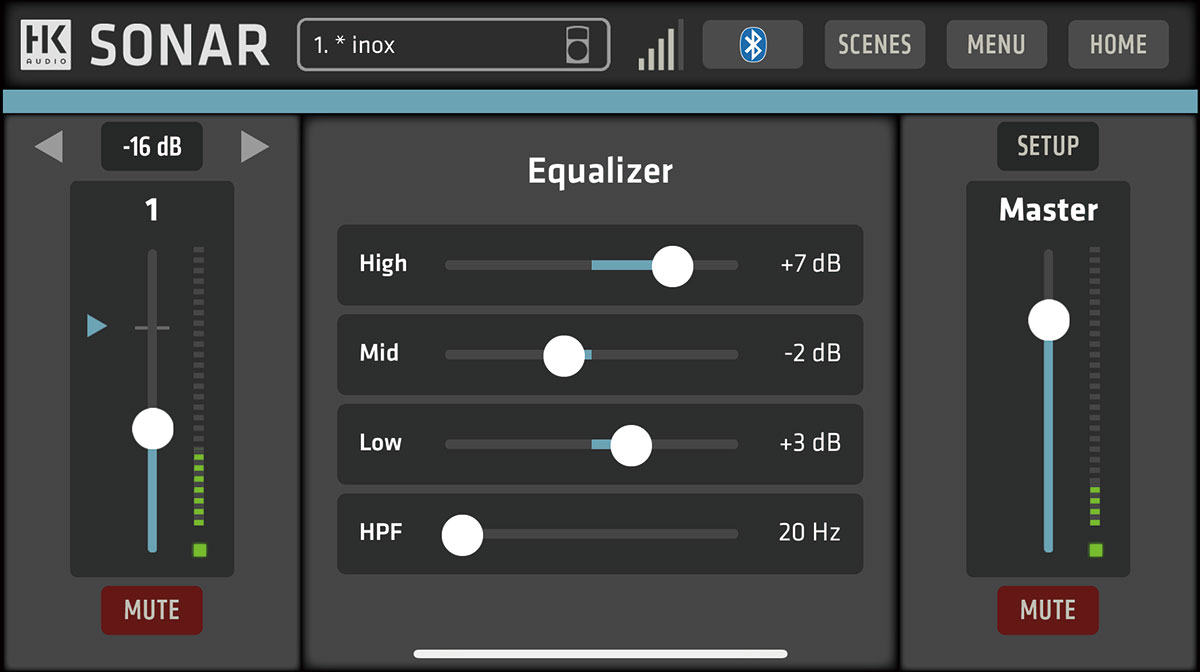The height and width of the screenshot is (672, 1200).
Task: Mute the Master channel
Action: (x=1048, y=610)
